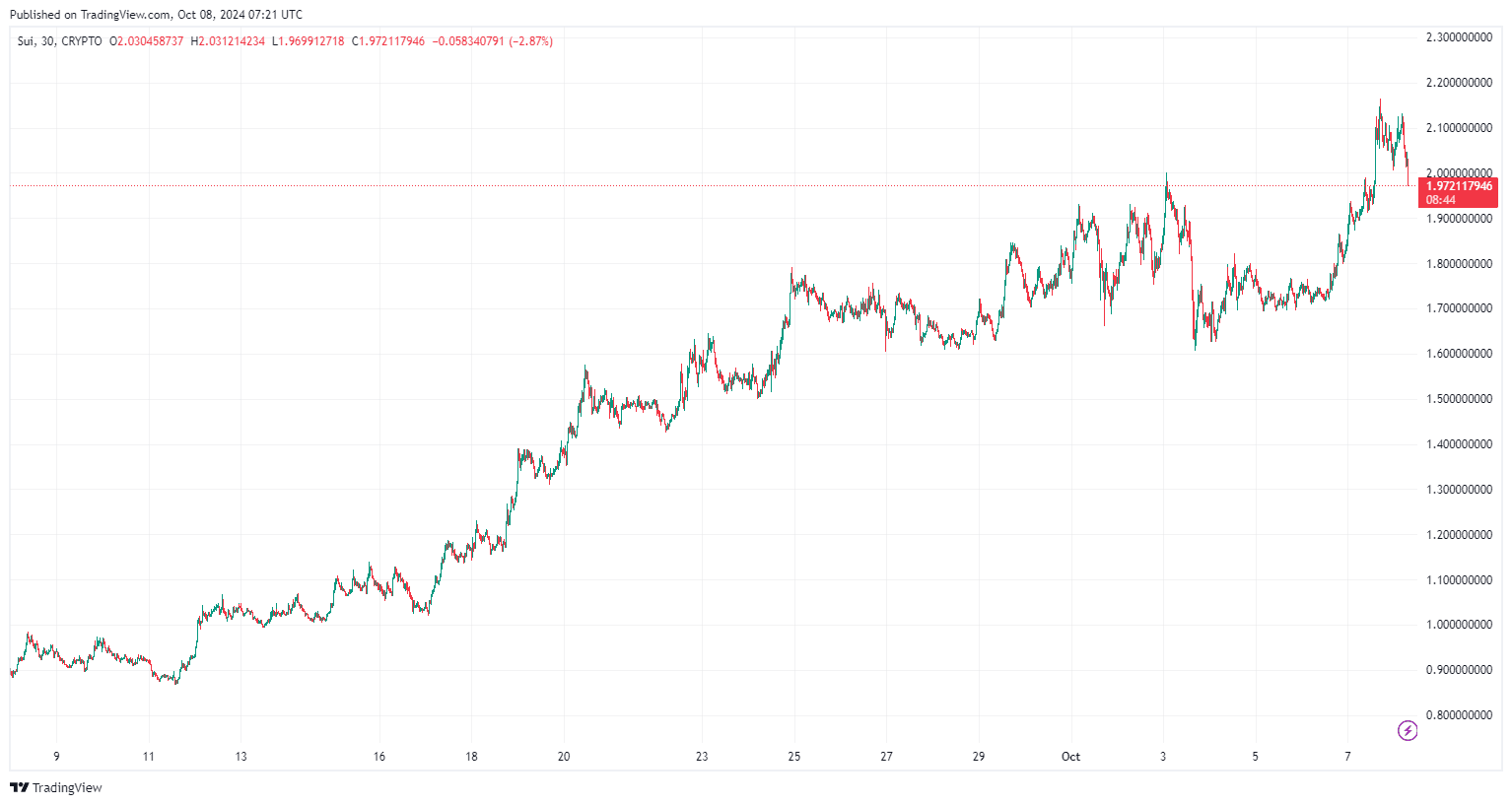Click the 1.700000000 price axis label
Viewport: 1512px width, 805px height.
click(x=1459, y=308)
